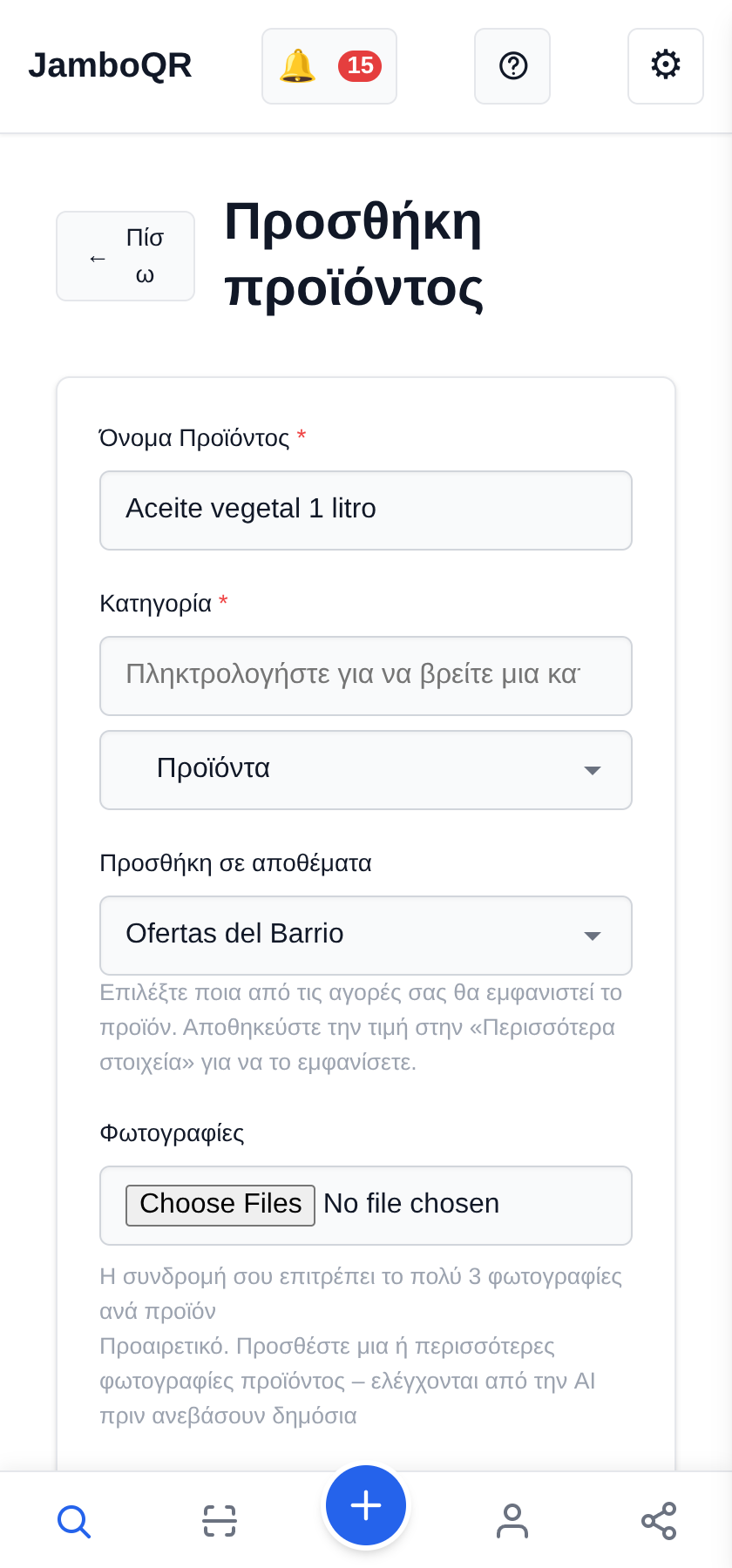
Task: Go back with the Πίσω button
Action: [x=125, y=256]
